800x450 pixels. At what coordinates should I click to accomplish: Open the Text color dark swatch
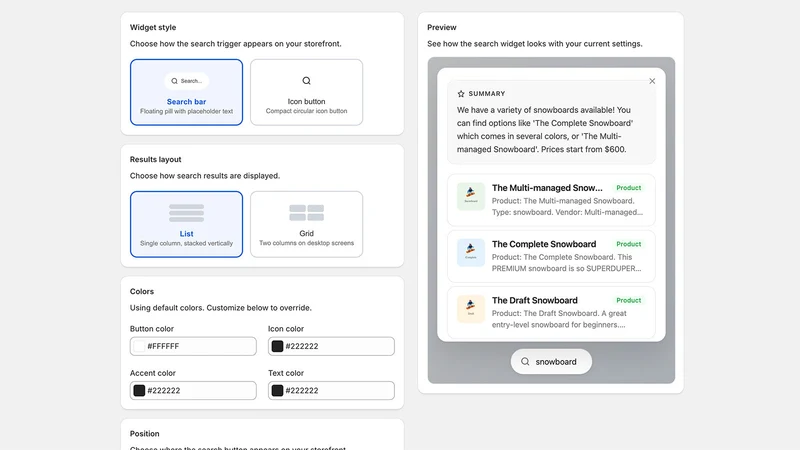277,391
